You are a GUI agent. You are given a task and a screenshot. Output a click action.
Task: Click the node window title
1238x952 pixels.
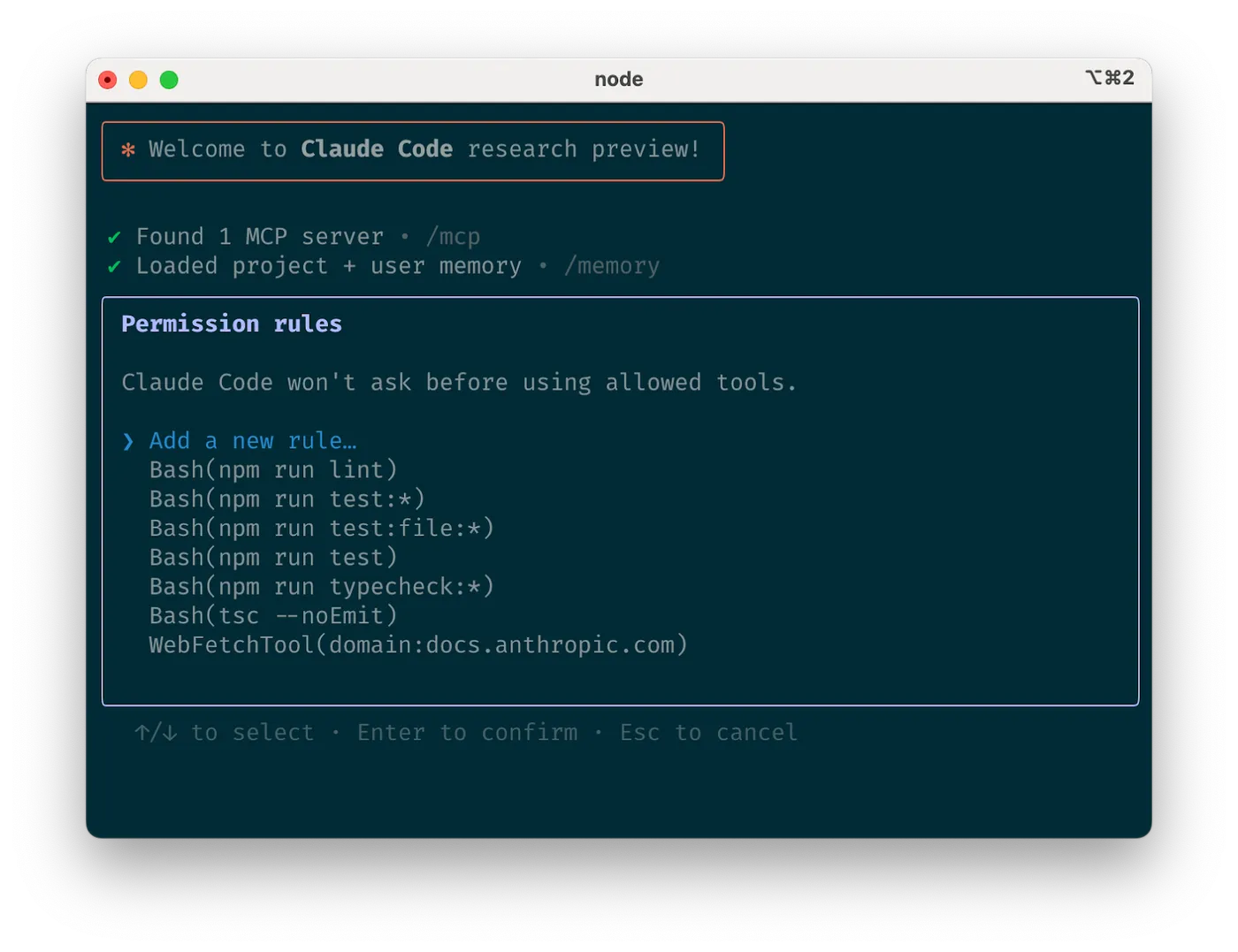(x=619, y=80)
